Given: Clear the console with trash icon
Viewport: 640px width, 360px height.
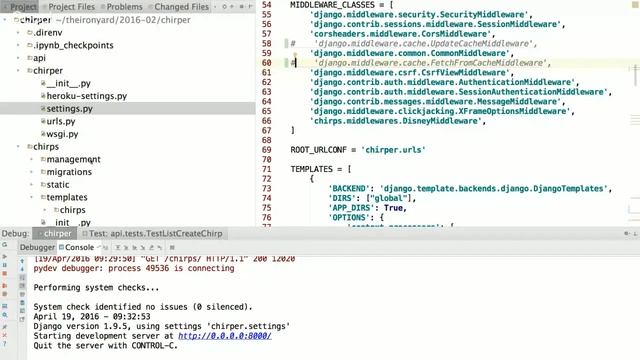Looking at the screenshot, I should tap(22, 303).
